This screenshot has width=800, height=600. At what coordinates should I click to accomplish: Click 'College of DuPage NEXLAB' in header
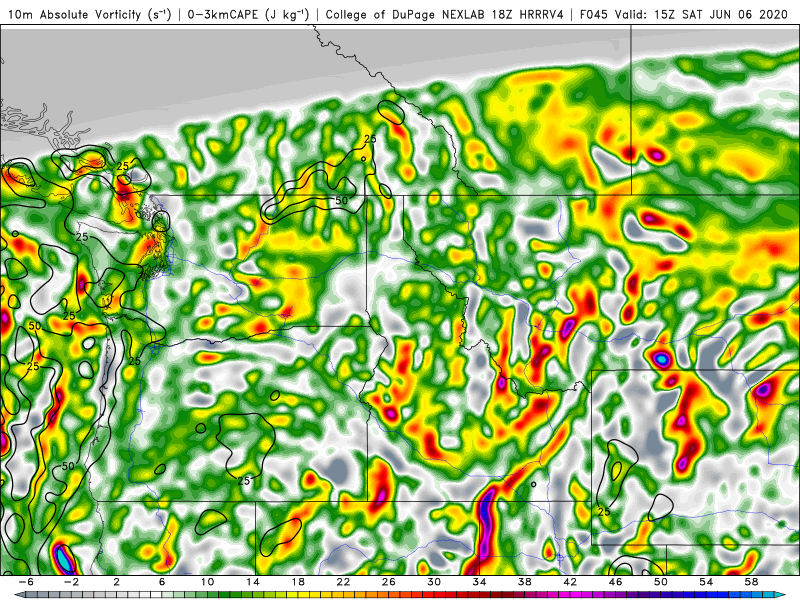click(407, 14)
